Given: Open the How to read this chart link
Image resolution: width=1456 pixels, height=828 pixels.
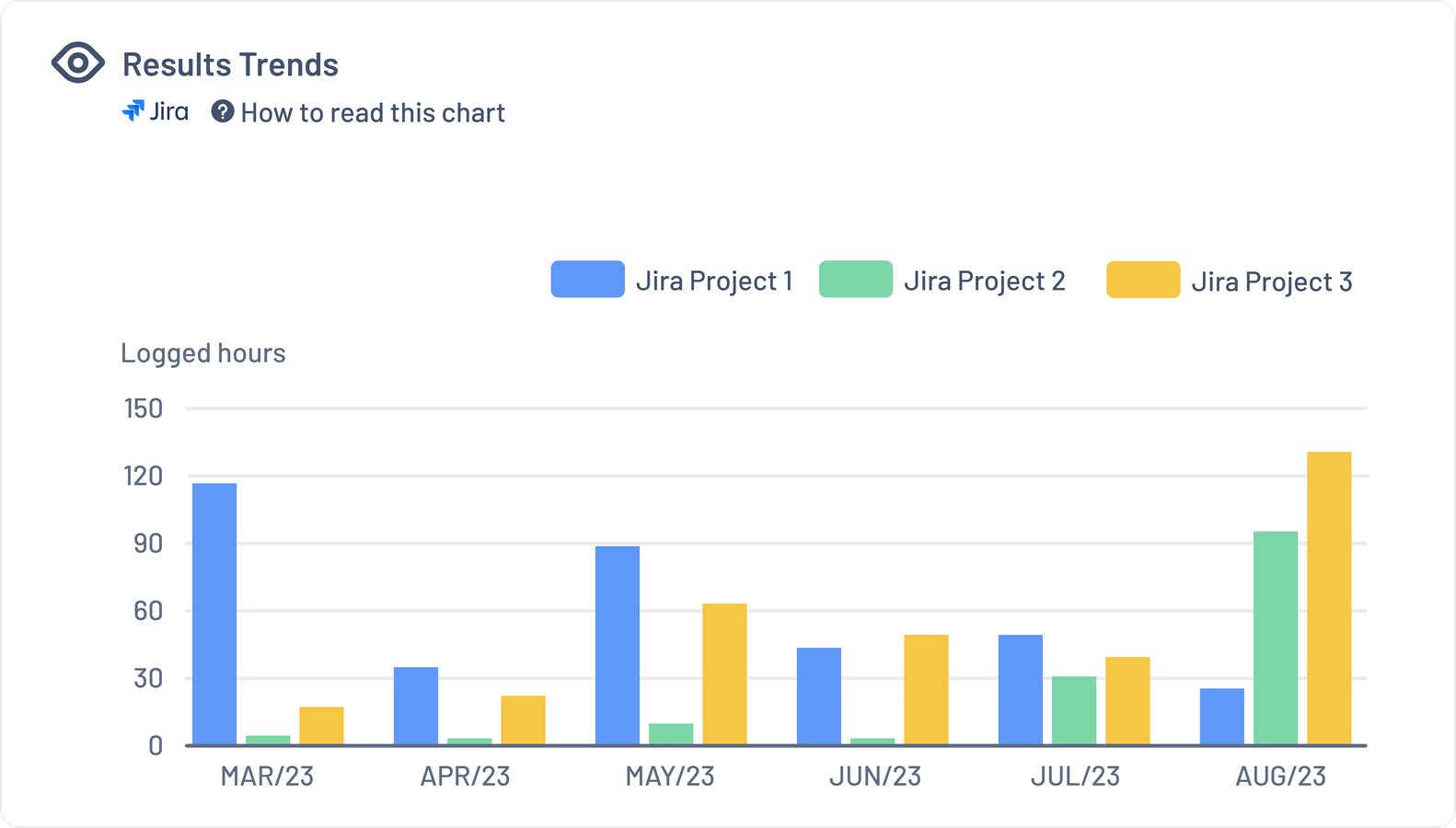Looking at the screenshot, I should (373, 112).
